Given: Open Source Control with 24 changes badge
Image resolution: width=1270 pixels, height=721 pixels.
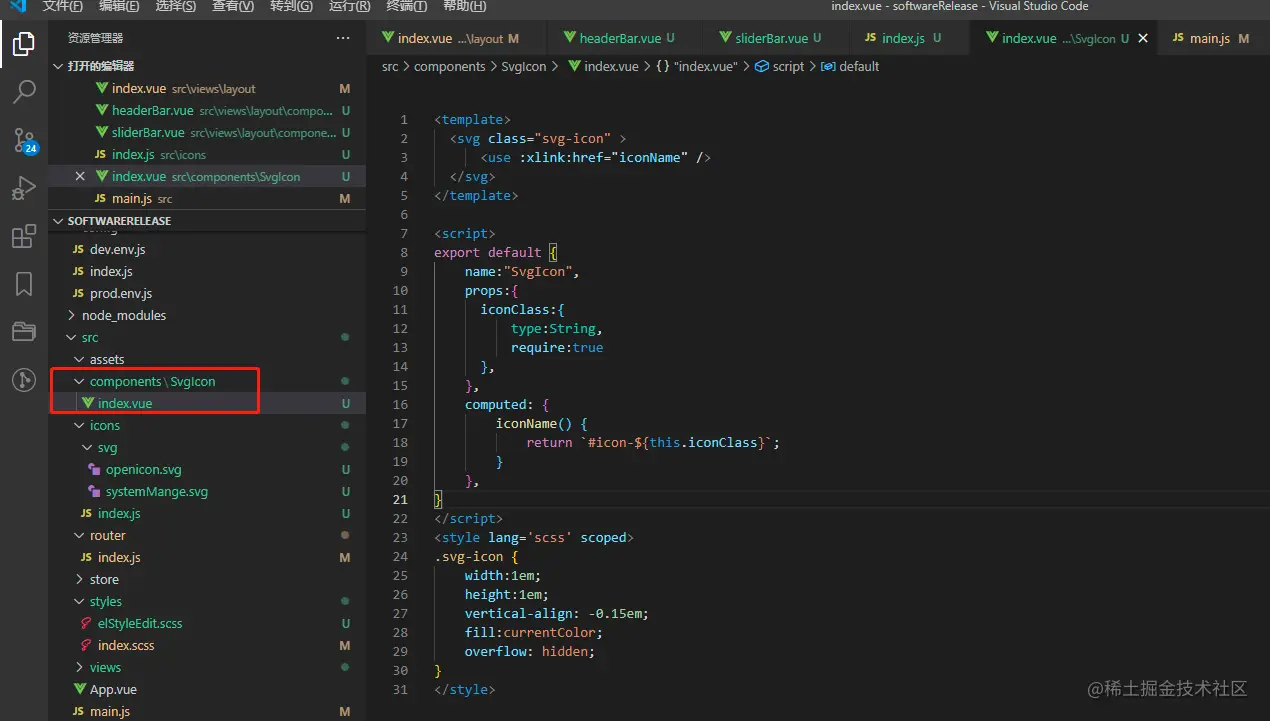Looking at the screenshot, I should (24, 140).
